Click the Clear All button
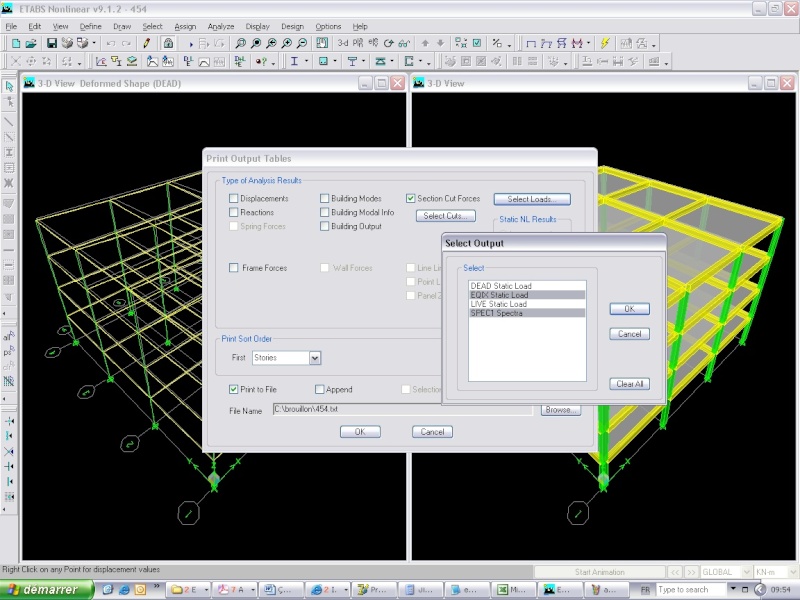 coord(629,384)
